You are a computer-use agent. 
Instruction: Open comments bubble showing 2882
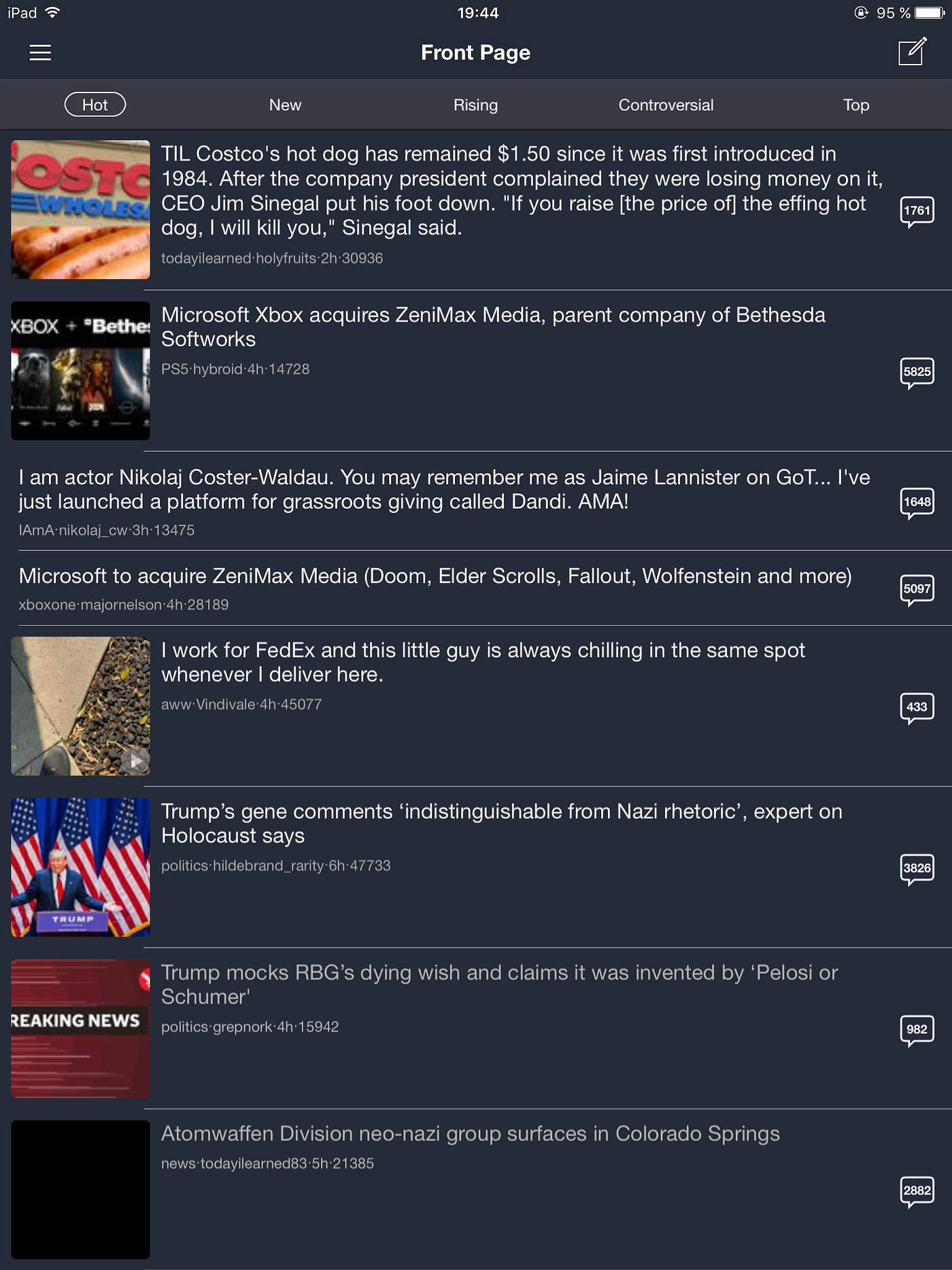(x=917, y=1192)
